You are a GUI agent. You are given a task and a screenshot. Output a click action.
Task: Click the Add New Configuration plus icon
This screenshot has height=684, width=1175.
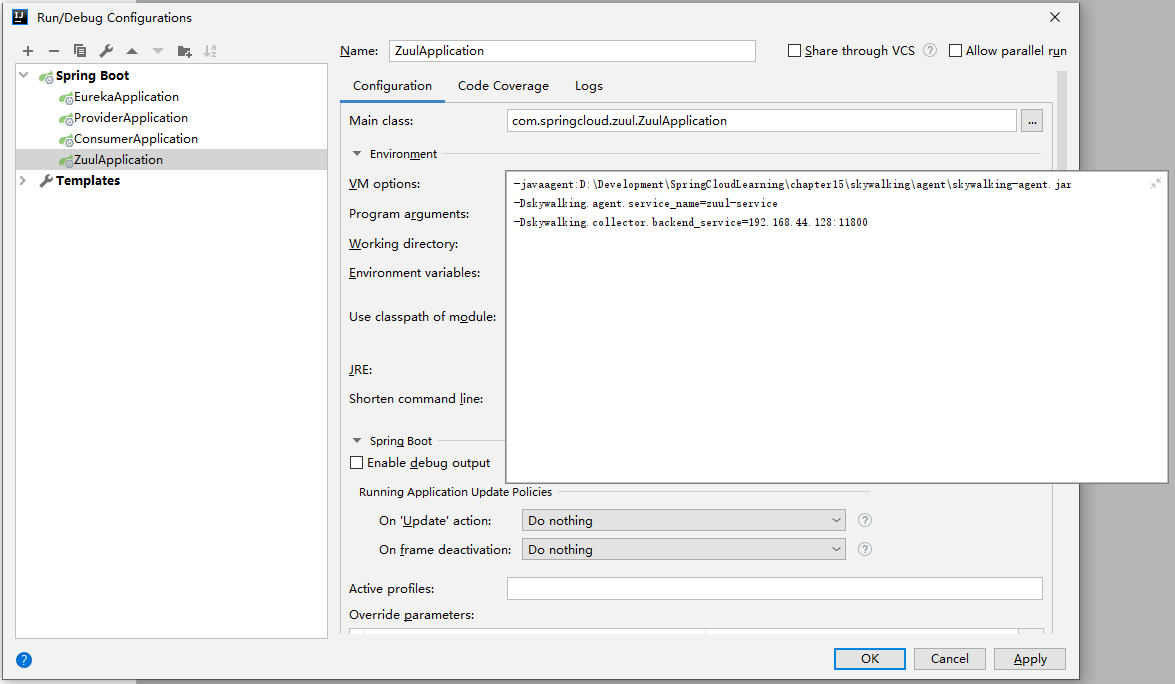[x=28, y=51]
